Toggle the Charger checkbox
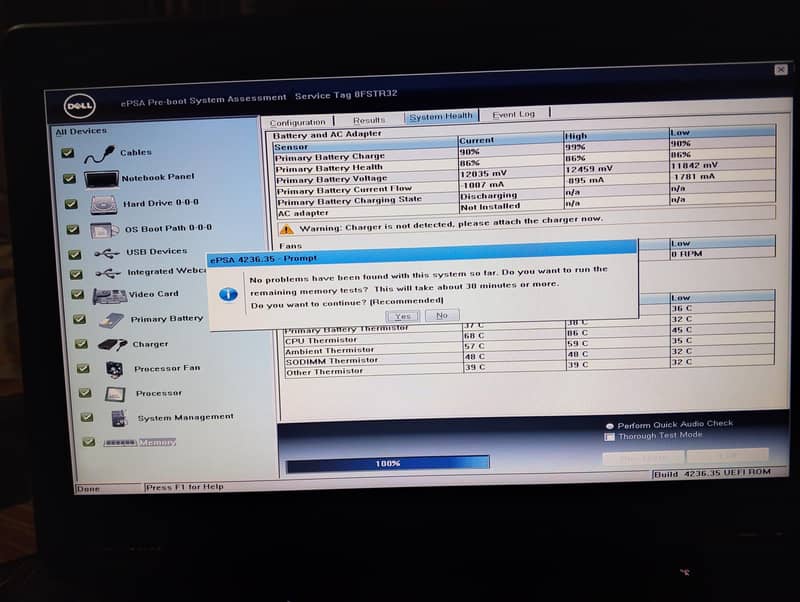The width and height of the screenshot is (800, 602). coord(81,344)
